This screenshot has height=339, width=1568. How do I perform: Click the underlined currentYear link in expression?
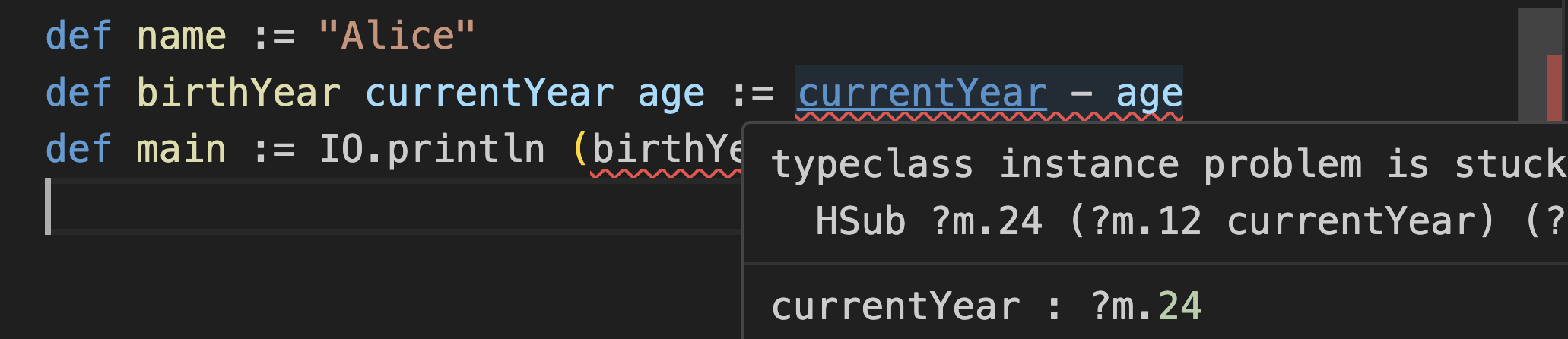click(x=922, y=93)
